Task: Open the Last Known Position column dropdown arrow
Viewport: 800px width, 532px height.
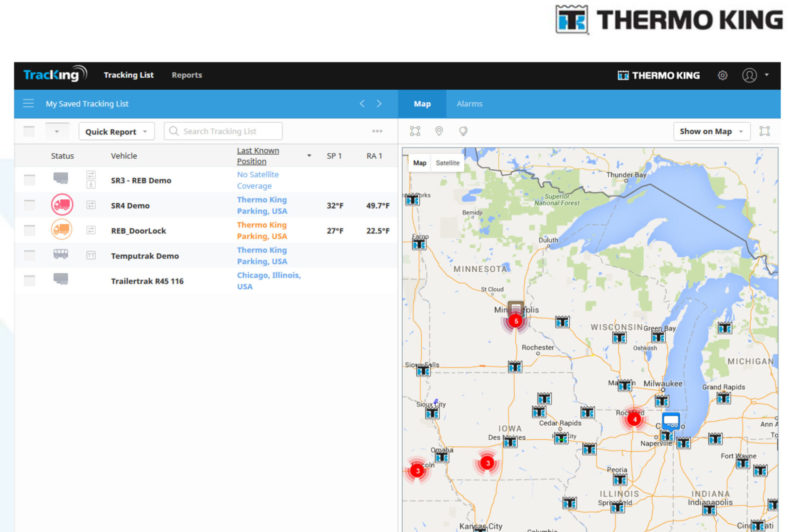Action: pyautogui.click(x=309, y=156)
